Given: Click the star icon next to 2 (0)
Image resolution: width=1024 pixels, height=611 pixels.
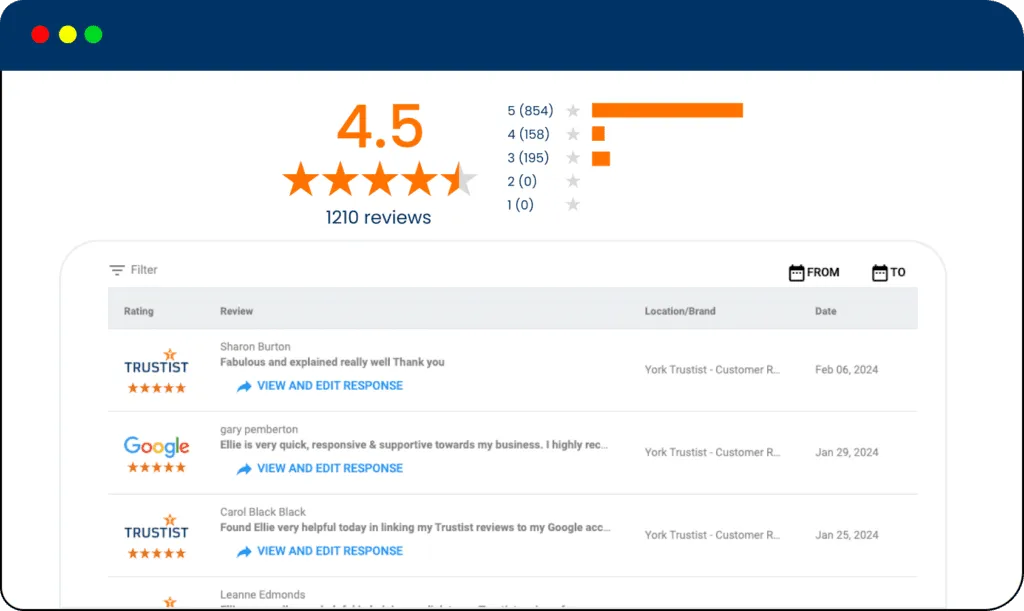Looking at the screenshot, I should click(573, 181).
